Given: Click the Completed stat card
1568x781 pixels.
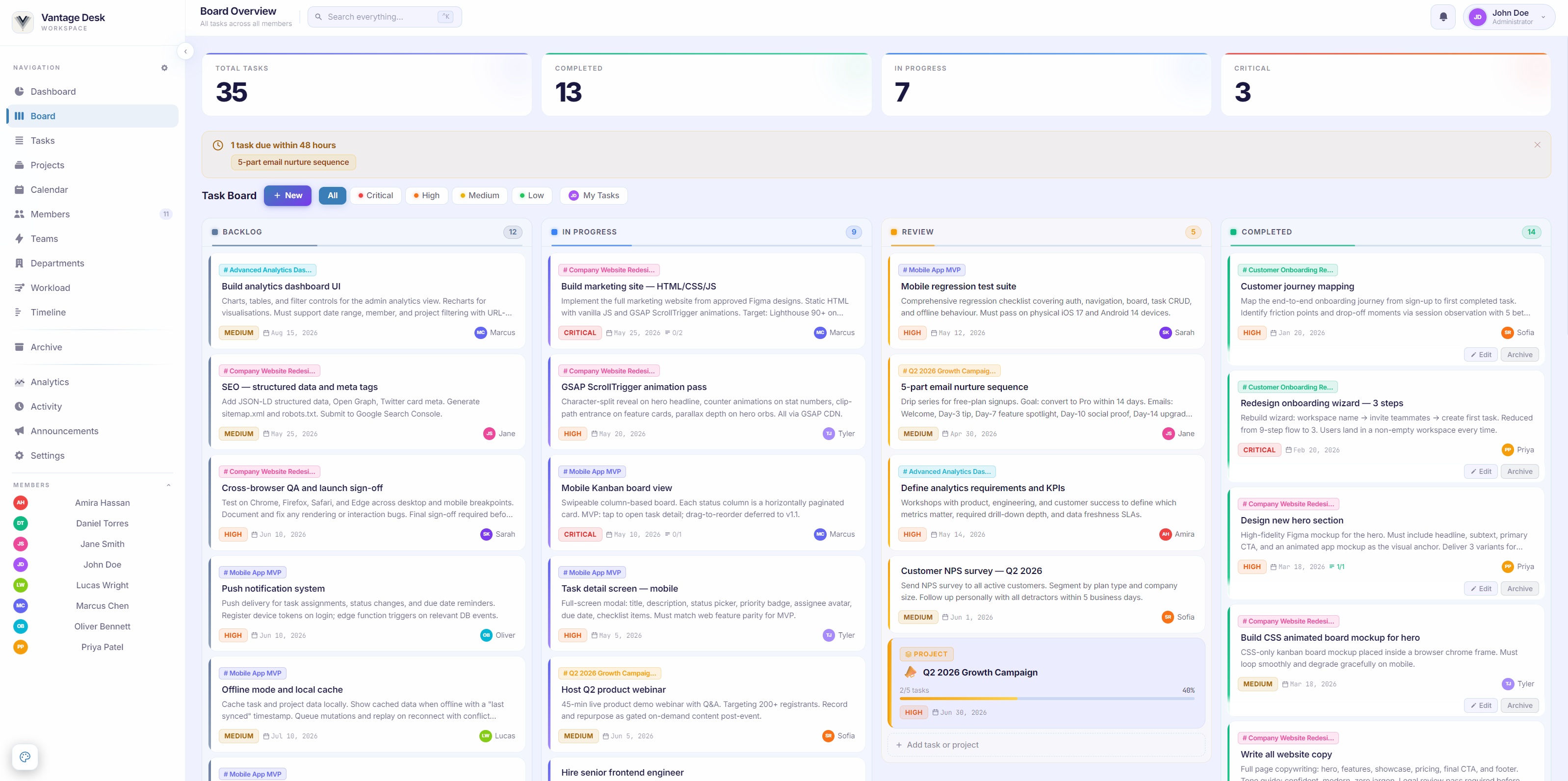Looking at the screenshot, I should click(706, 84).
